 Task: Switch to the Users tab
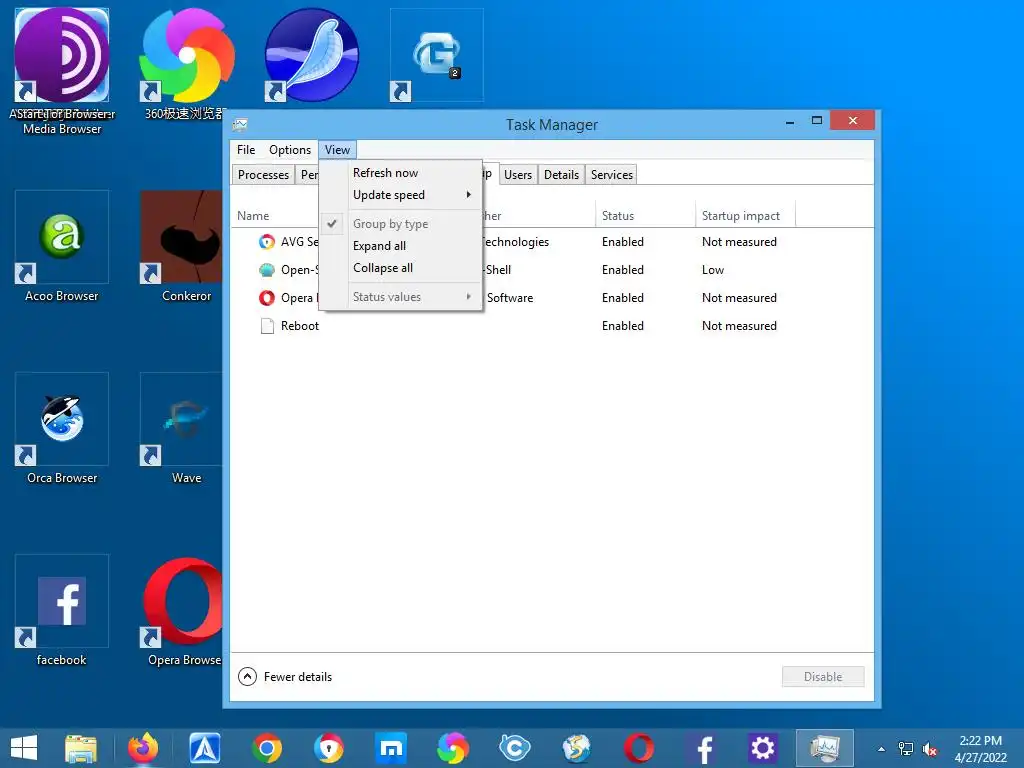[518, 174]
